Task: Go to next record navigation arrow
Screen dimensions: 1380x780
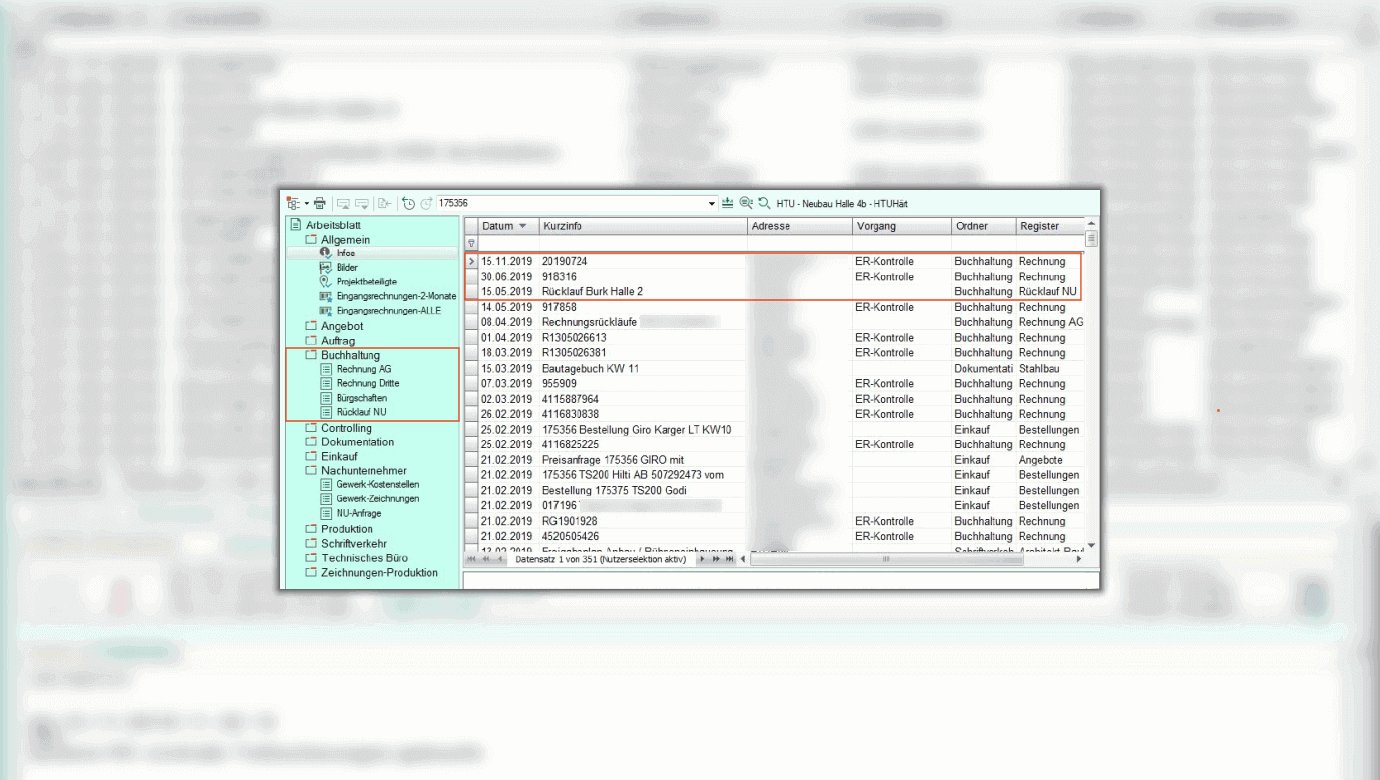Action: 703,559
